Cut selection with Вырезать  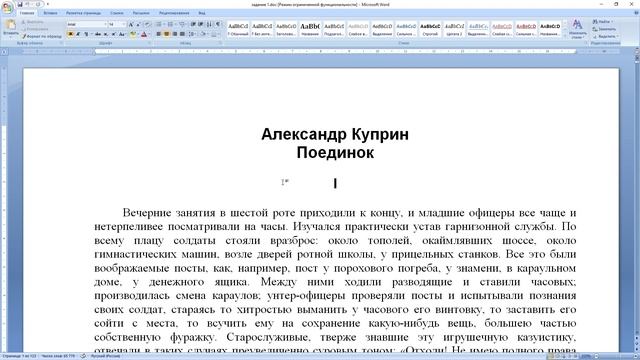tap(33, 22)
